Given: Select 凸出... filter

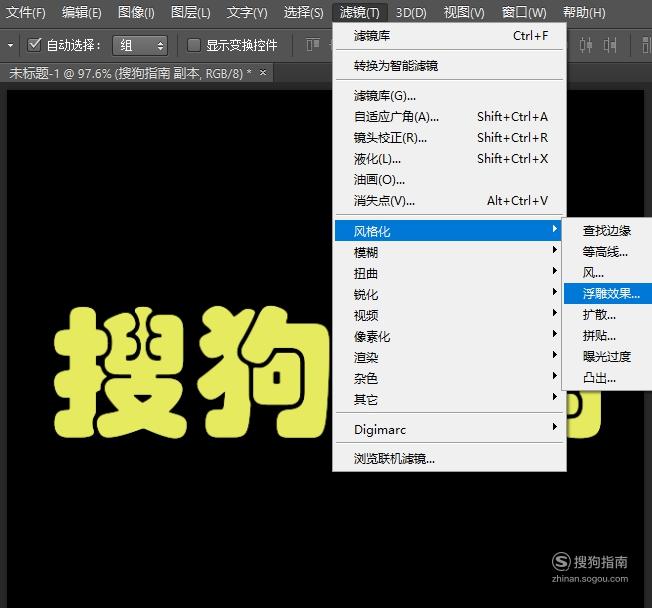Looking at the screenshot, I should 608,378.
